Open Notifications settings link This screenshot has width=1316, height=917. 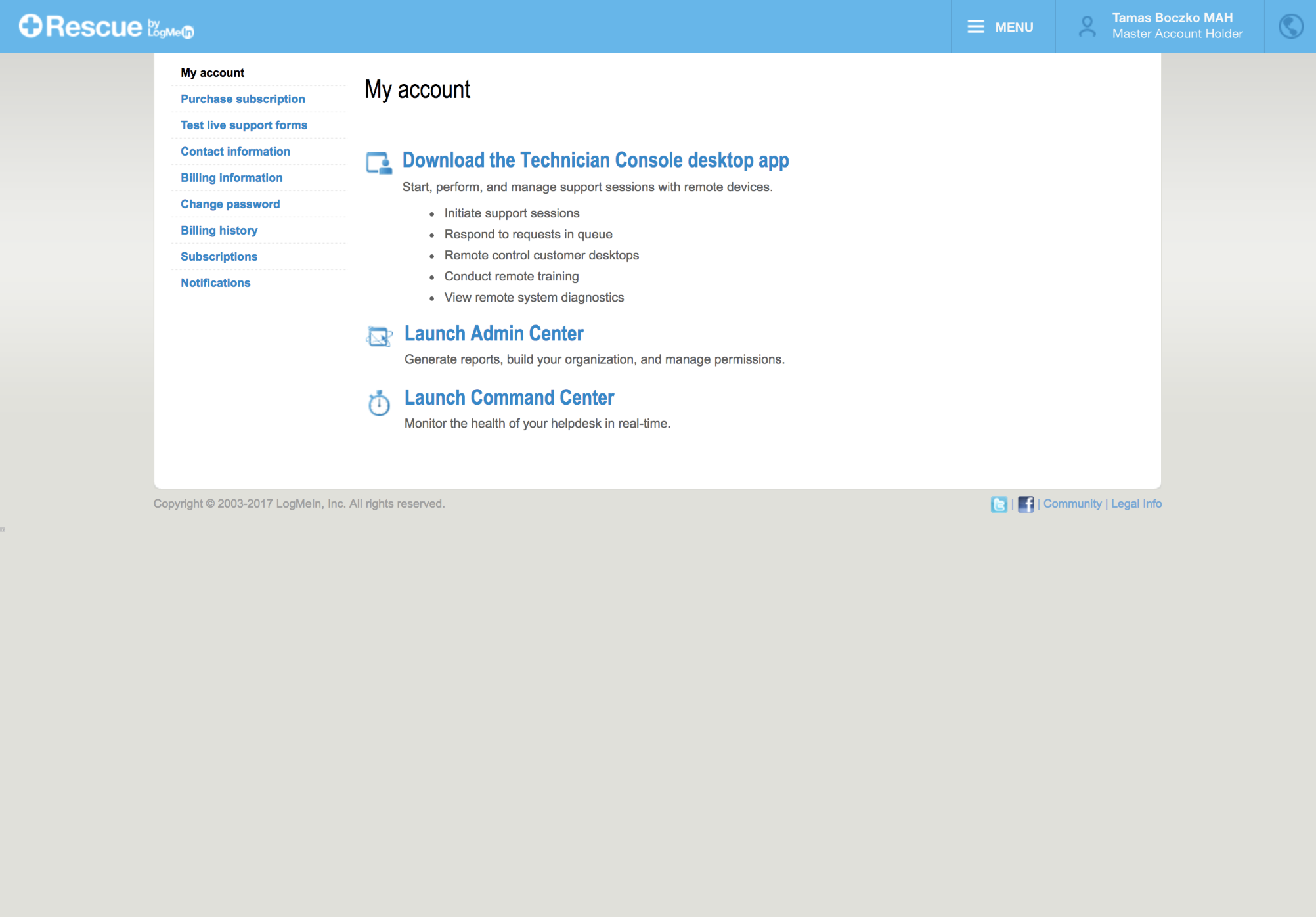pos(215,282)
